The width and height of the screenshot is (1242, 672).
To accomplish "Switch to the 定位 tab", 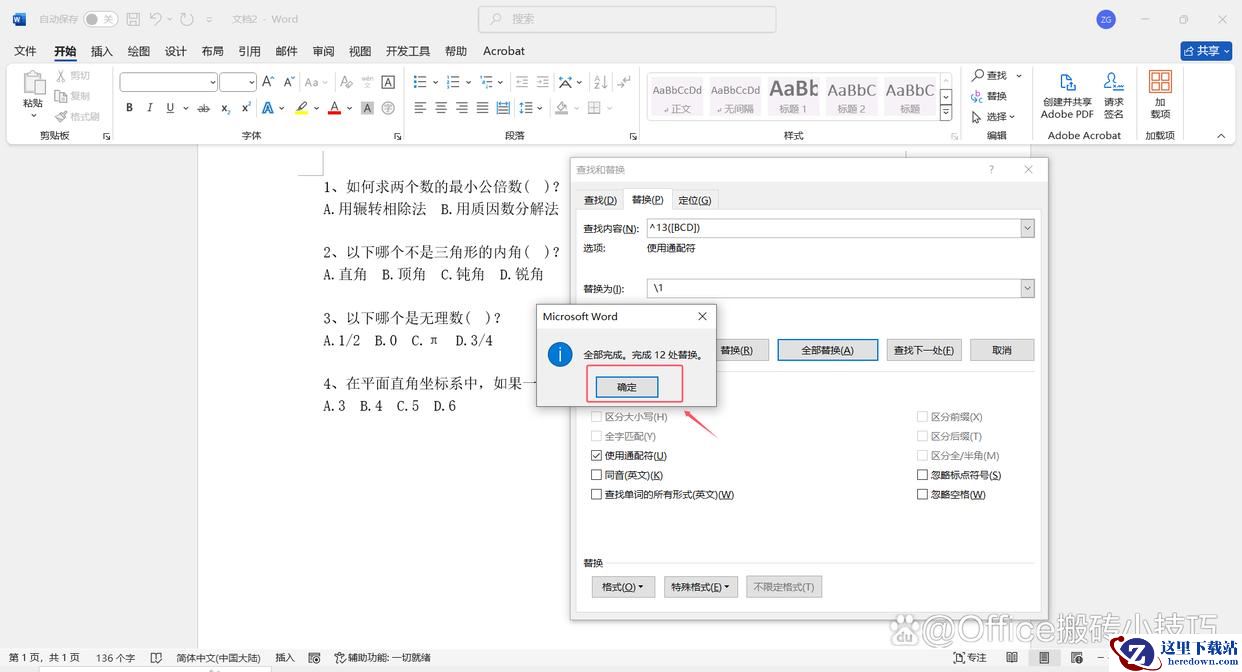I will click(x=694, y=200).
